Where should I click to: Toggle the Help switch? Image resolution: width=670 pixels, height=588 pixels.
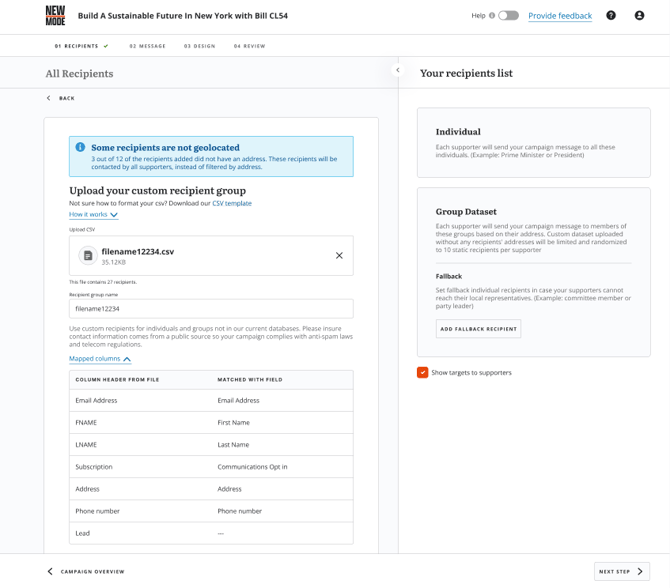click(508, 16)
